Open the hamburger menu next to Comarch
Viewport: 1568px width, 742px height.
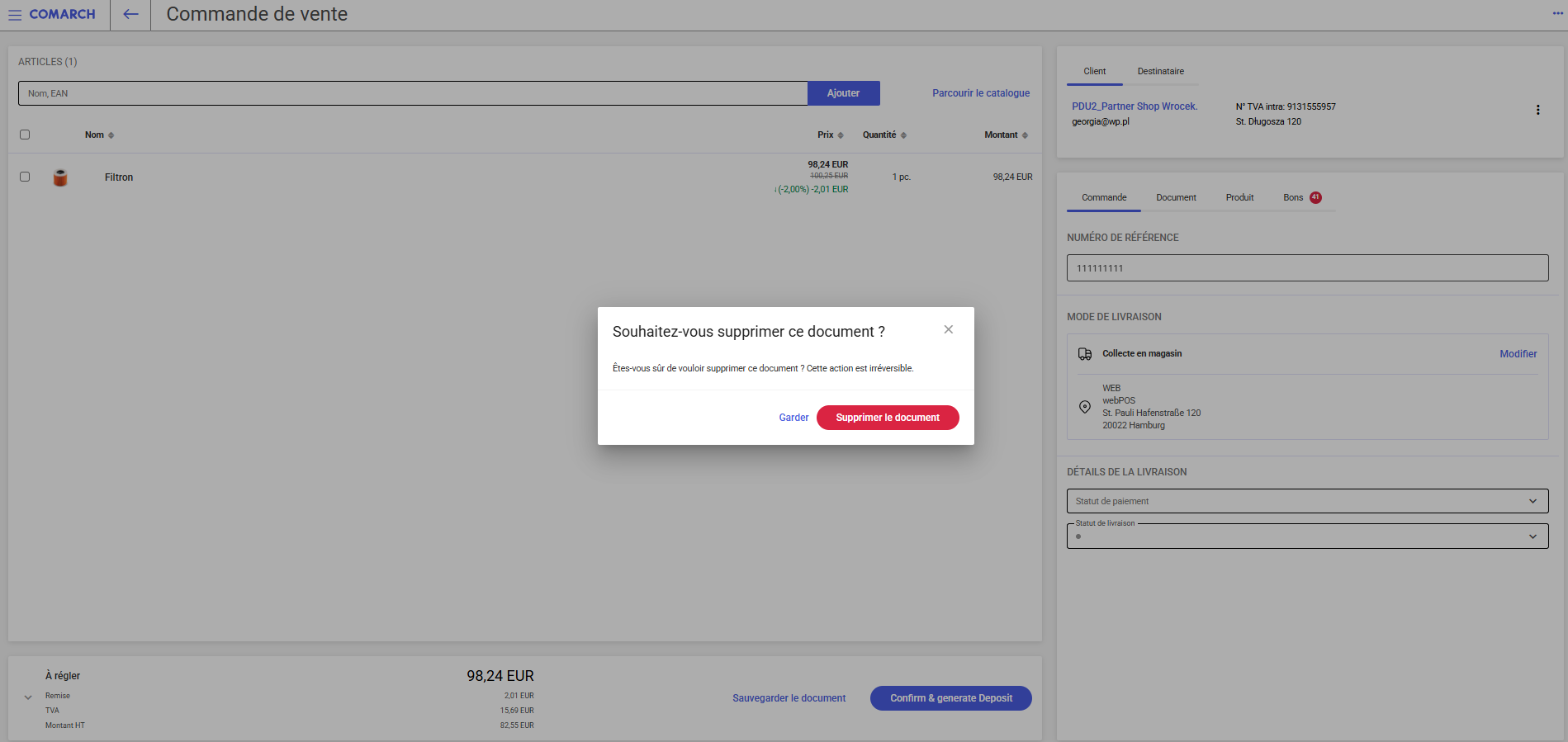click(x=15, y=15)
